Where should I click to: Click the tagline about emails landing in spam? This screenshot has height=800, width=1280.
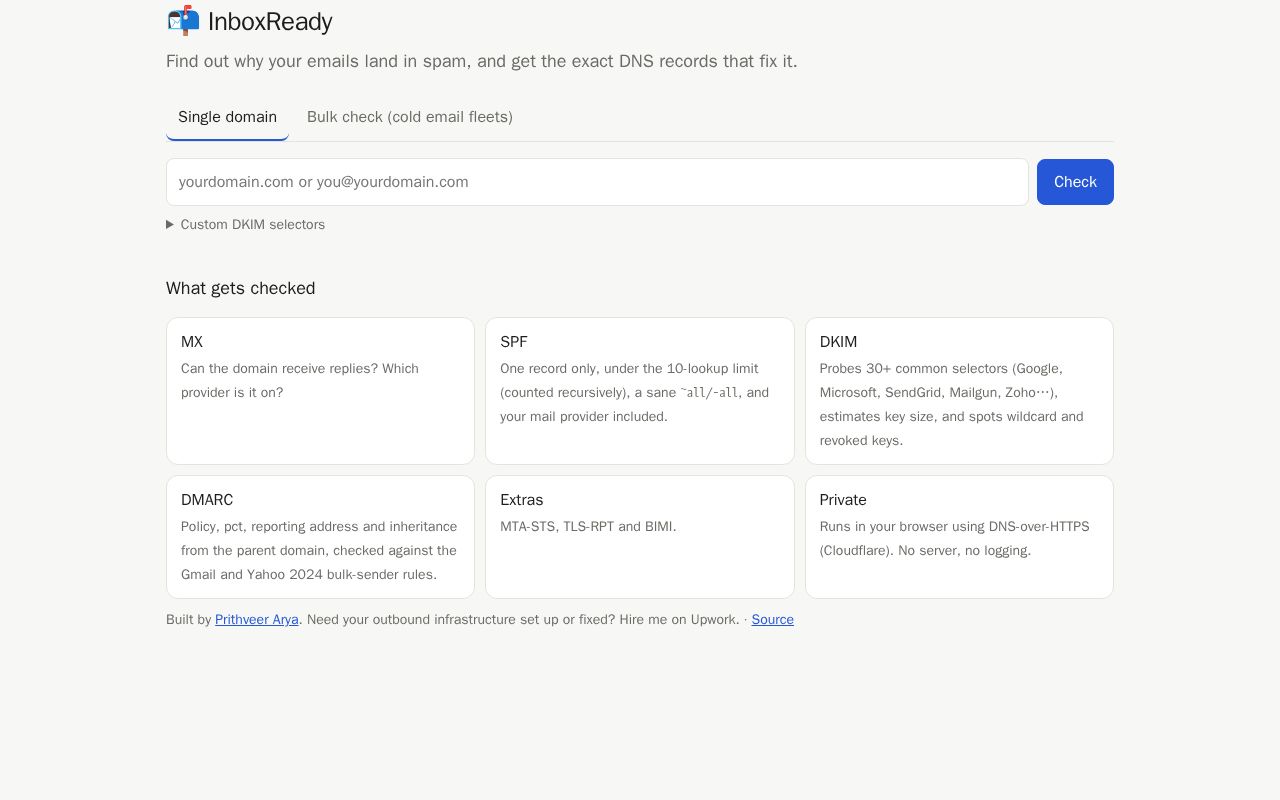point(482,61)
